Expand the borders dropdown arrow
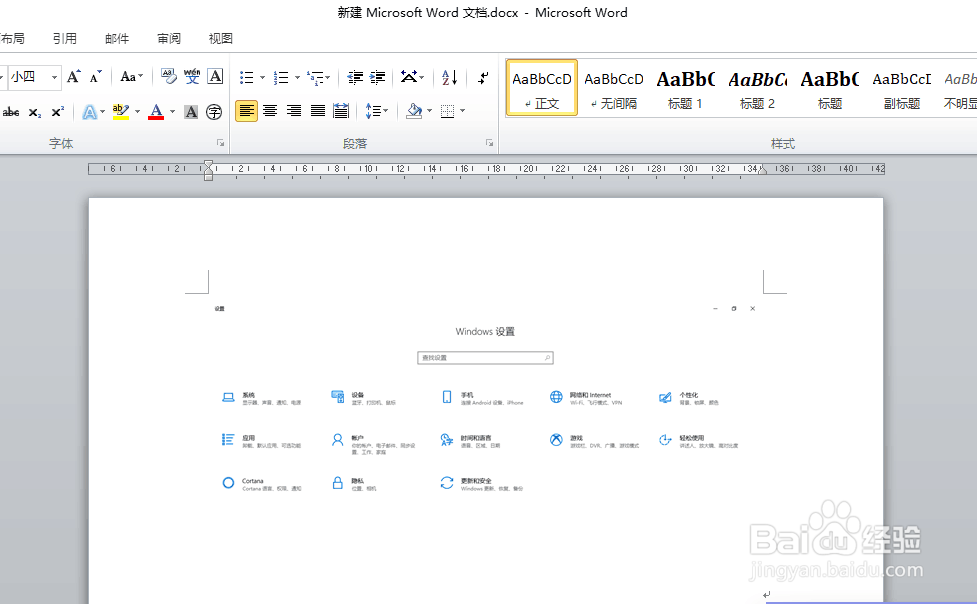 462,111
